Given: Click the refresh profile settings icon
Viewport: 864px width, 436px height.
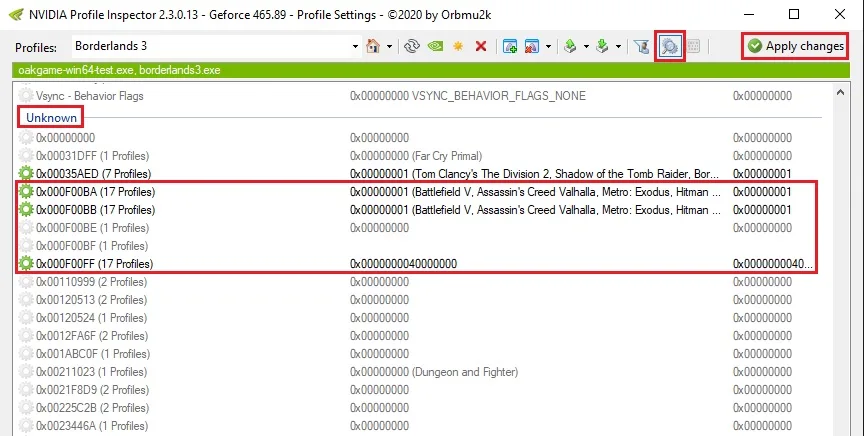Looking at the screenshot, I should point(412,46).
